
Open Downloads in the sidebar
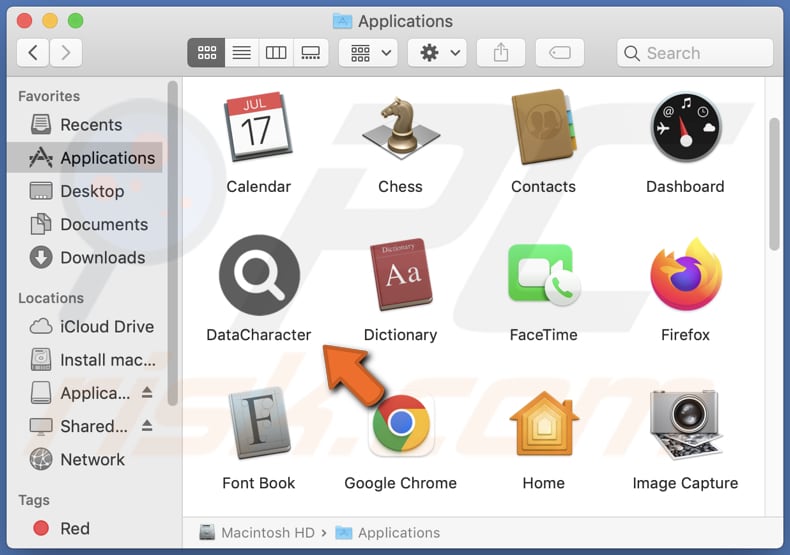[x=85, y=257]
